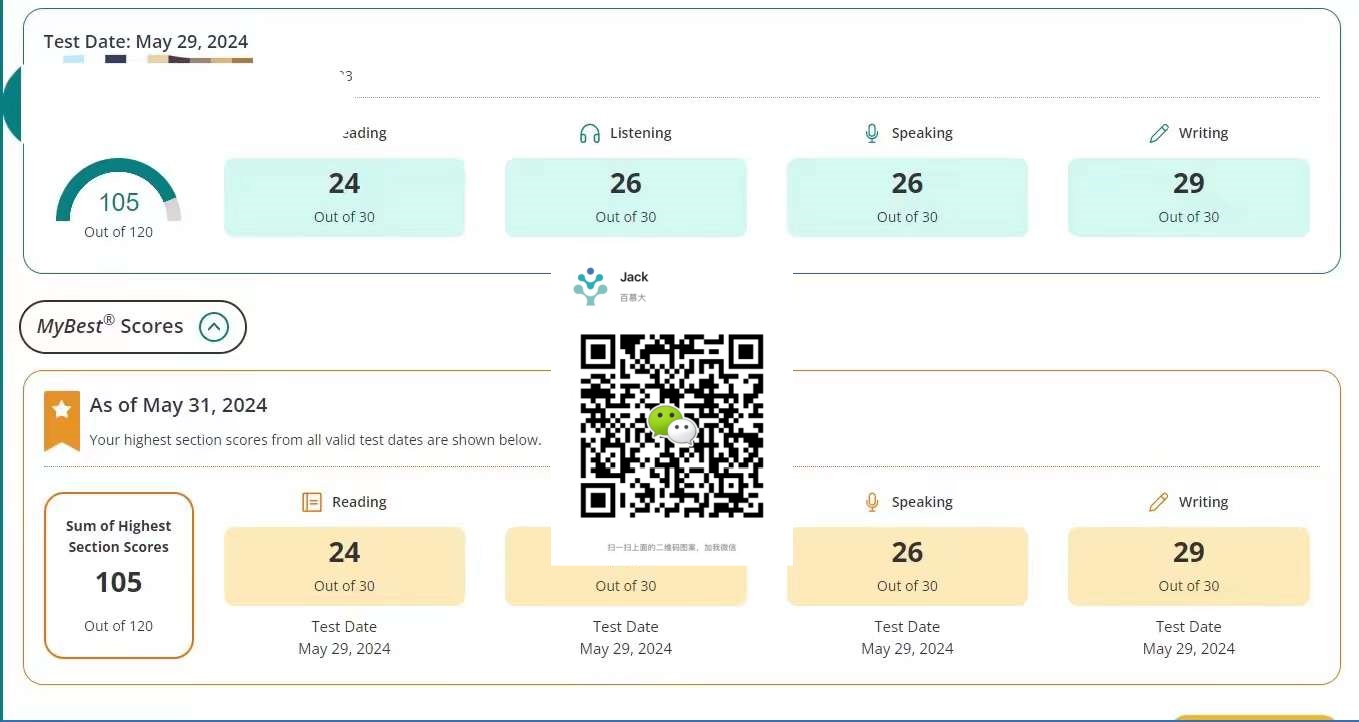Screen dimensions: 1359x722
Task: Click the 'As of May 31, 2024' heading
Action: (179, 405)
